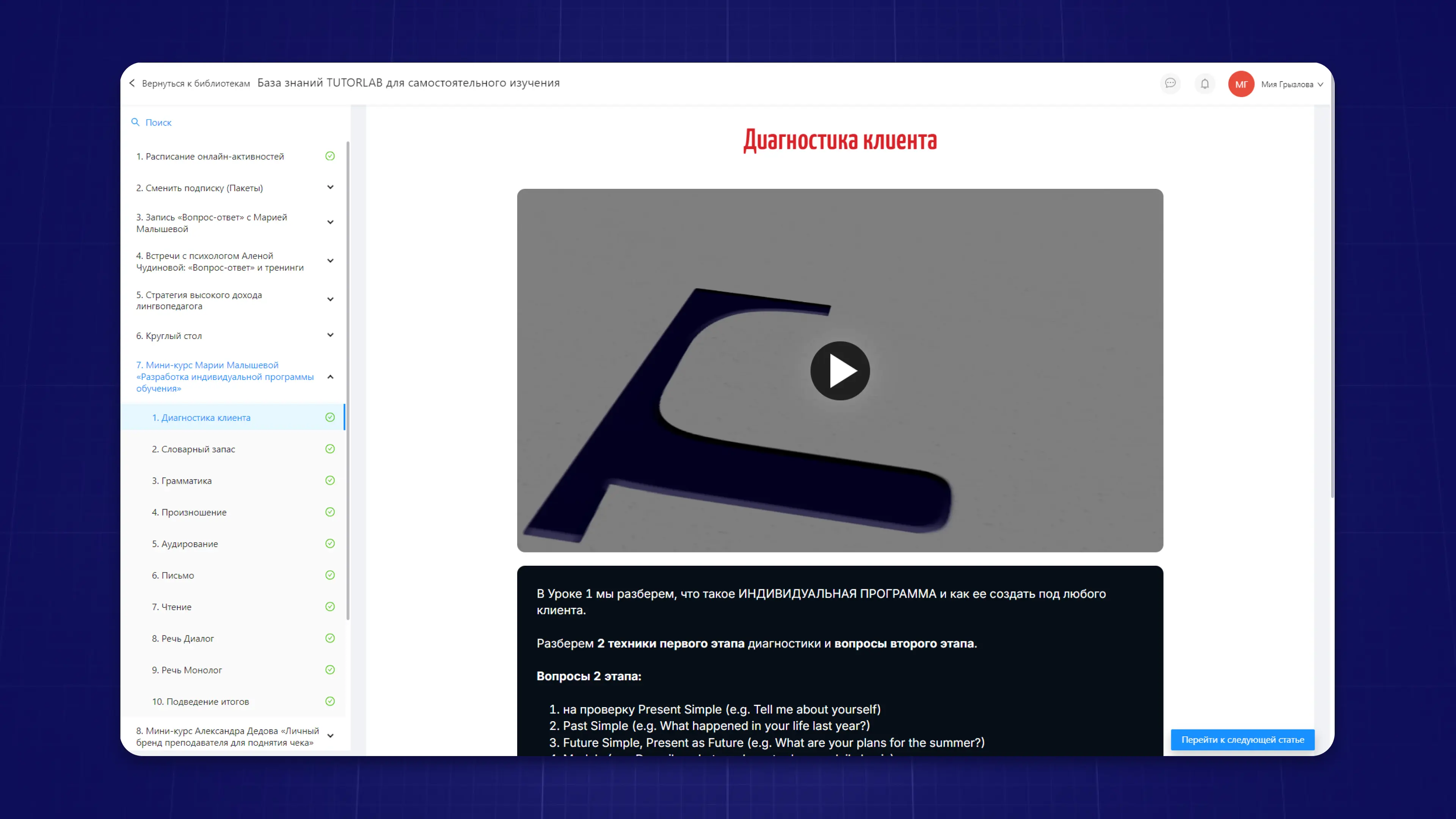This screenshot has width=1456, height=819.
Task: Open lesson 8. Речь Диалог
Action: click(x=182, y=638)
